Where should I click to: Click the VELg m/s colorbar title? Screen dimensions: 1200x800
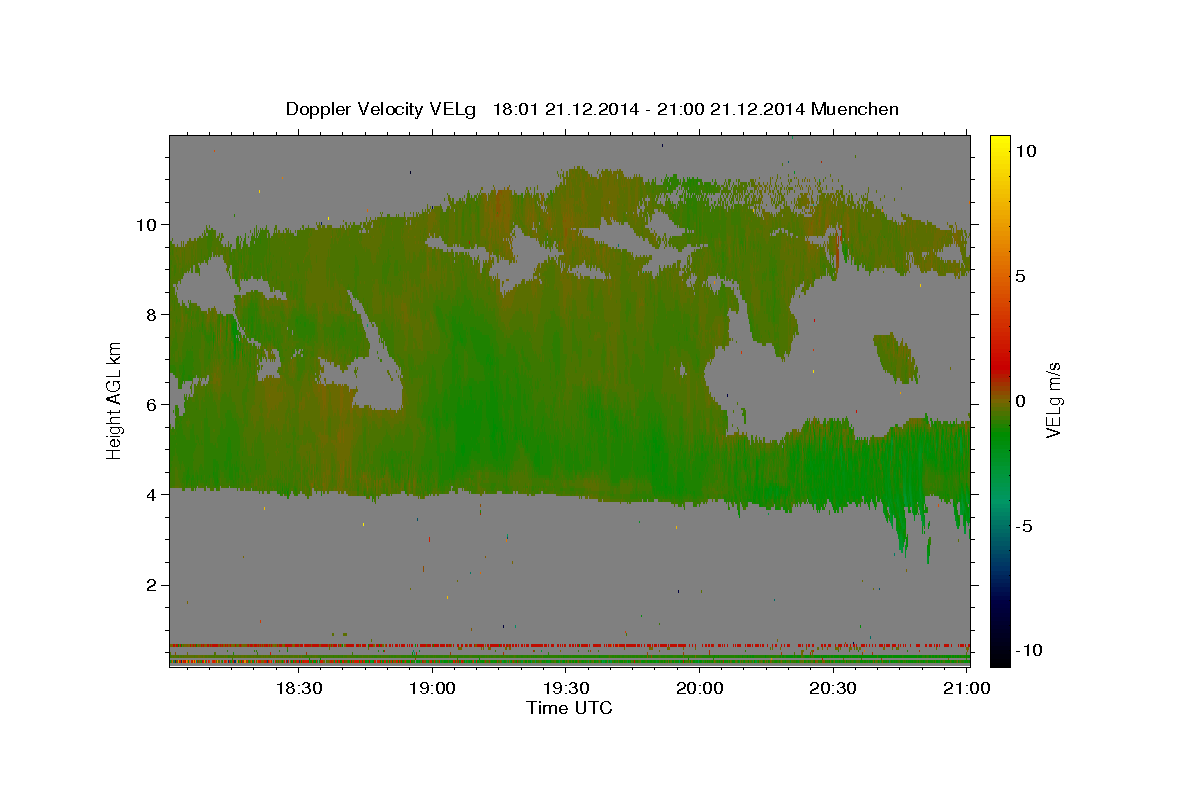click(x=1054, y=400)
